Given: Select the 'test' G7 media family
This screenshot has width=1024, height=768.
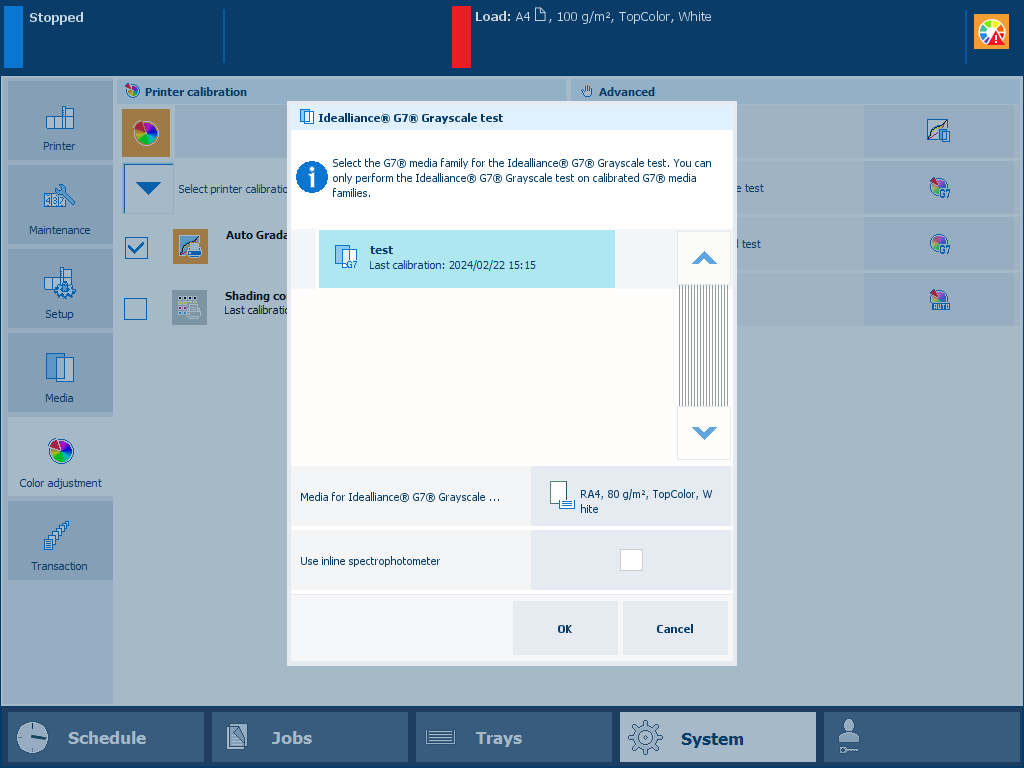Looking at the screenshot, I should [466, 259].
